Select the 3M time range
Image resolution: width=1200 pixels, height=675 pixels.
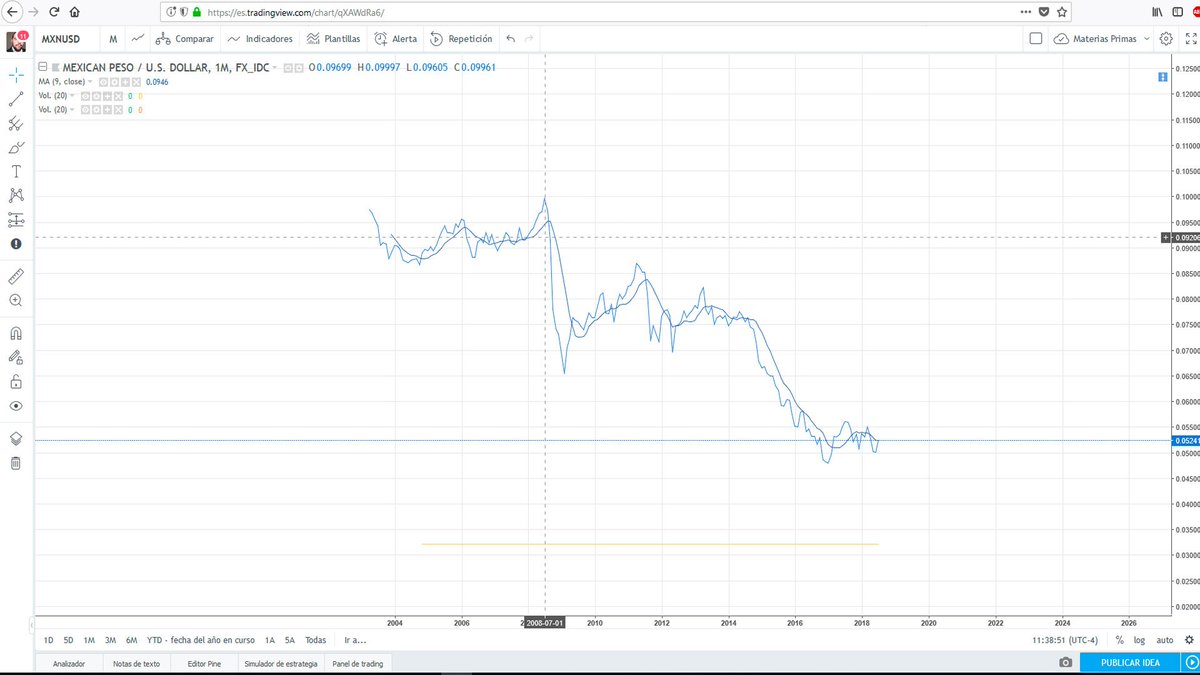click(x=110, y=640)
